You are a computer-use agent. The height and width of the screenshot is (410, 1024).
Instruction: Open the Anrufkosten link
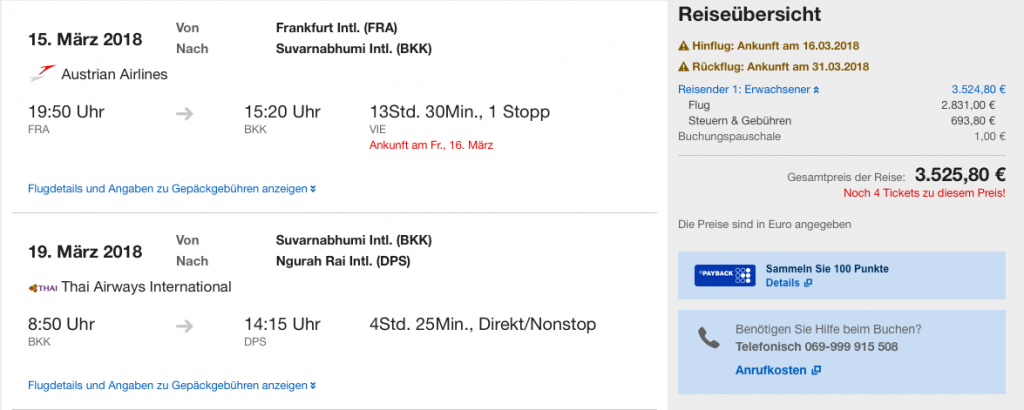coord(771,370)
